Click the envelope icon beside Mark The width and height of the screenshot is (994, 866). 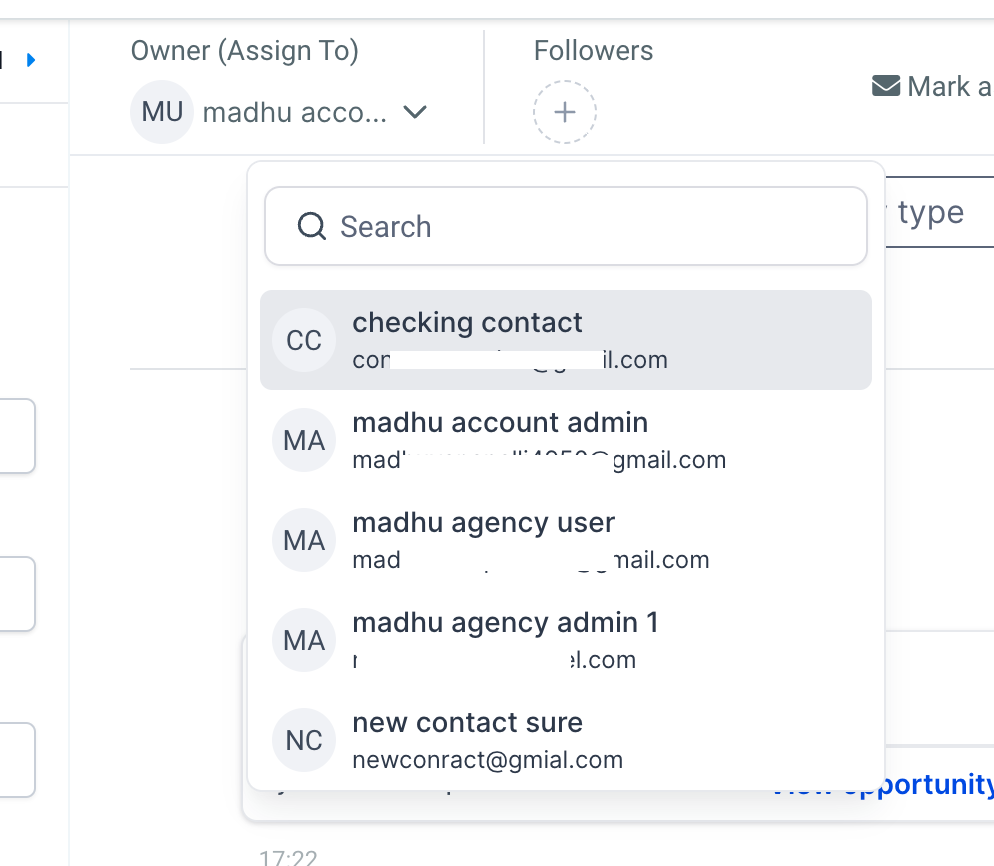point(886,87)
